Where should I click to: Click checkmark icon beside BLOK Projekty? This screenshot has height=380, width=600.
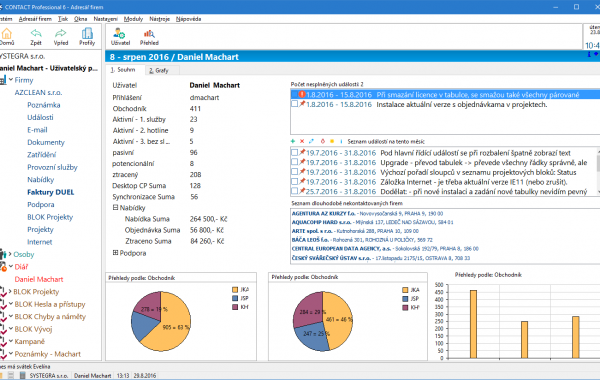(x=3, y=292)
